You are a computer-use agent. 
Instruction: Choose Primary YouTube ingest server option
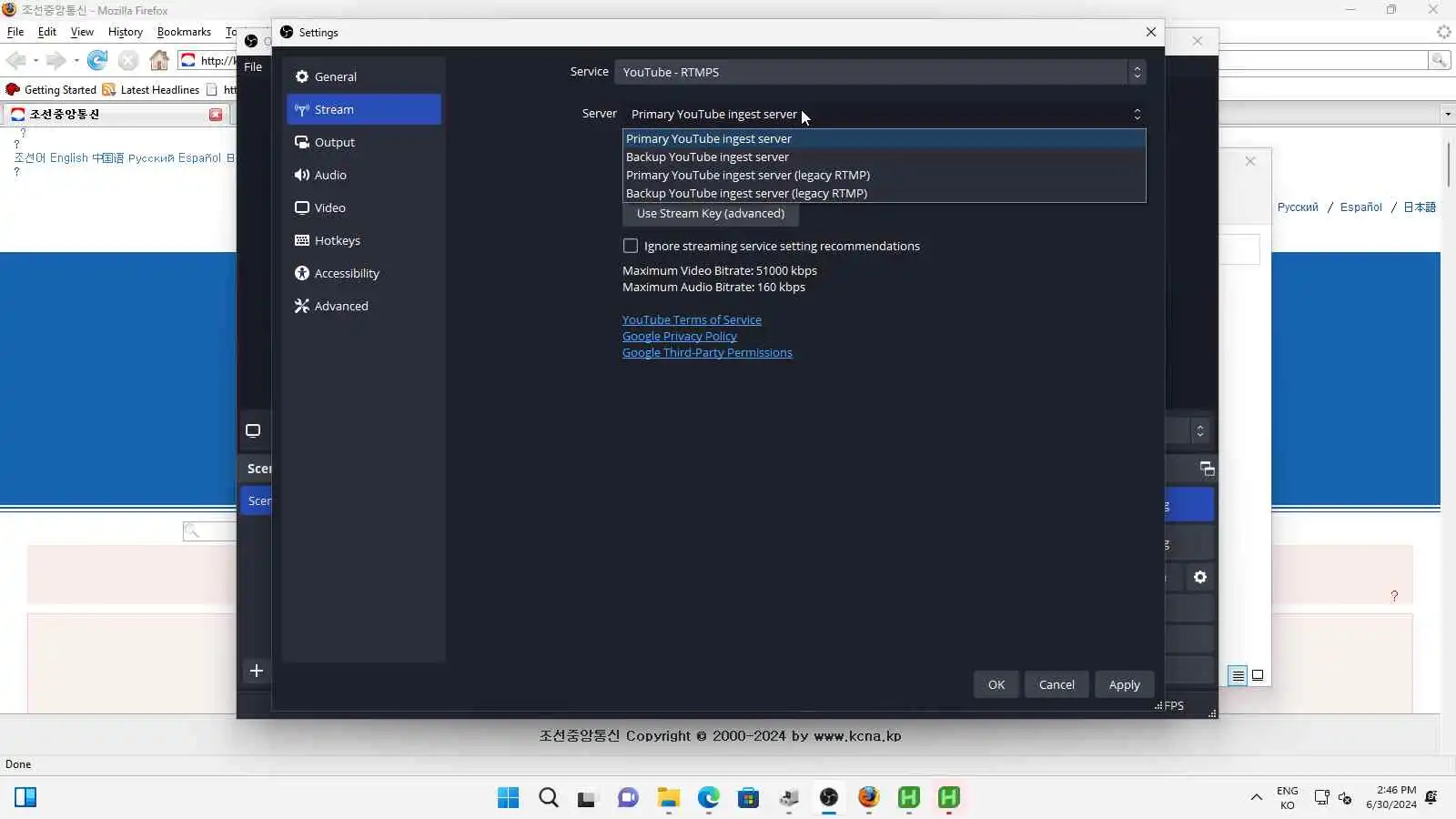point(884,138)
